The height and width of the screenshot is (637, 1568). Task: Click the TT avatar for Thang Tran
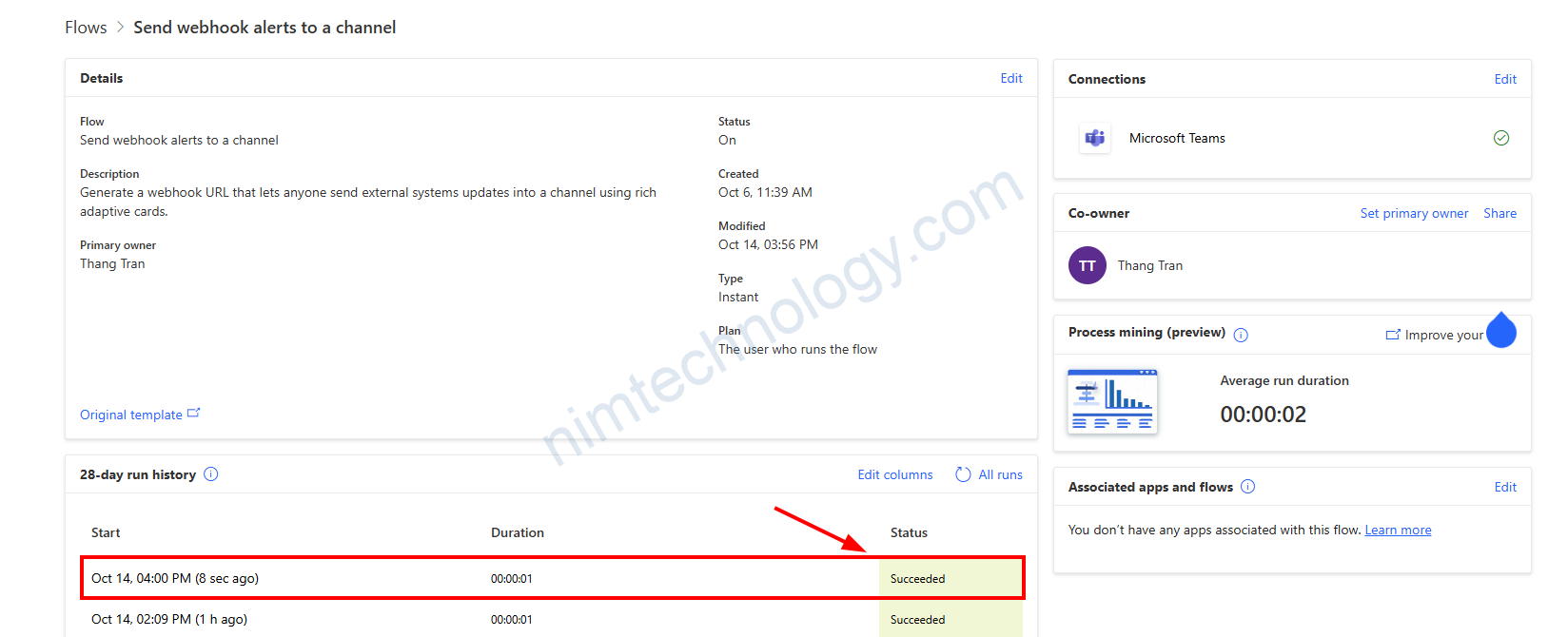click(1088, 265)
